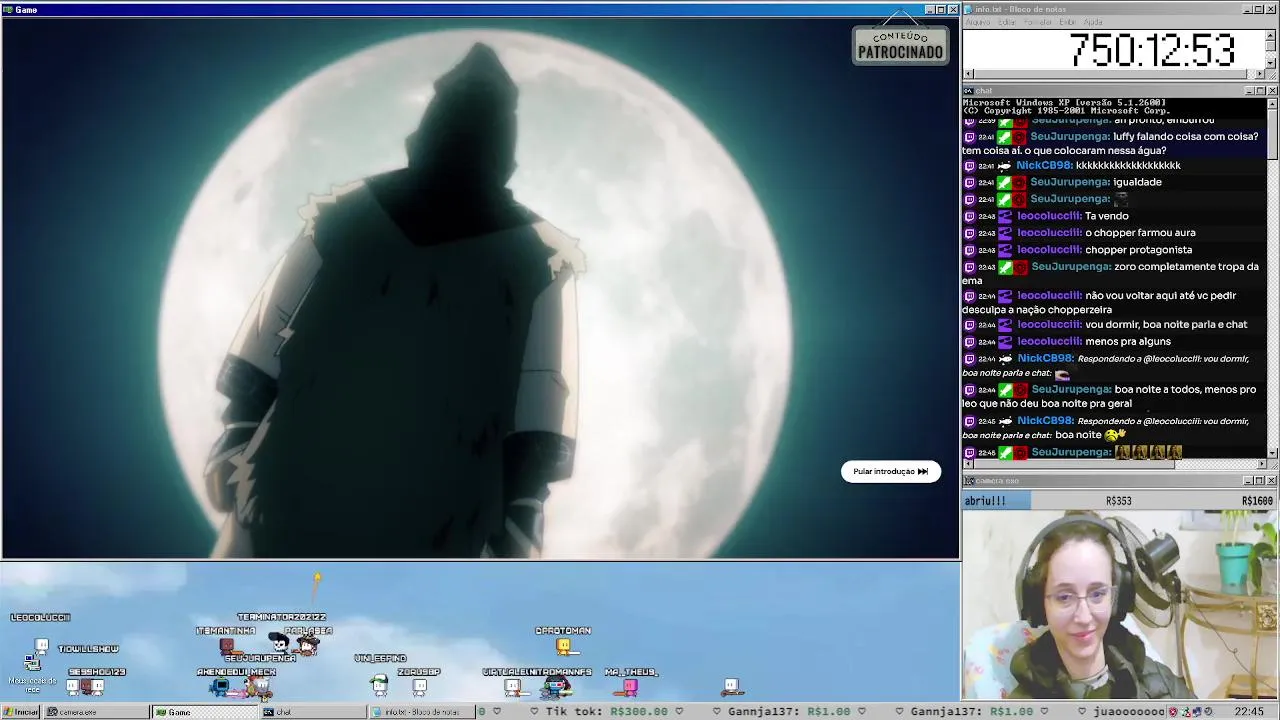Maximize the info.txt Notepad window
The image size is (1280, 720).
point(1260,9)
